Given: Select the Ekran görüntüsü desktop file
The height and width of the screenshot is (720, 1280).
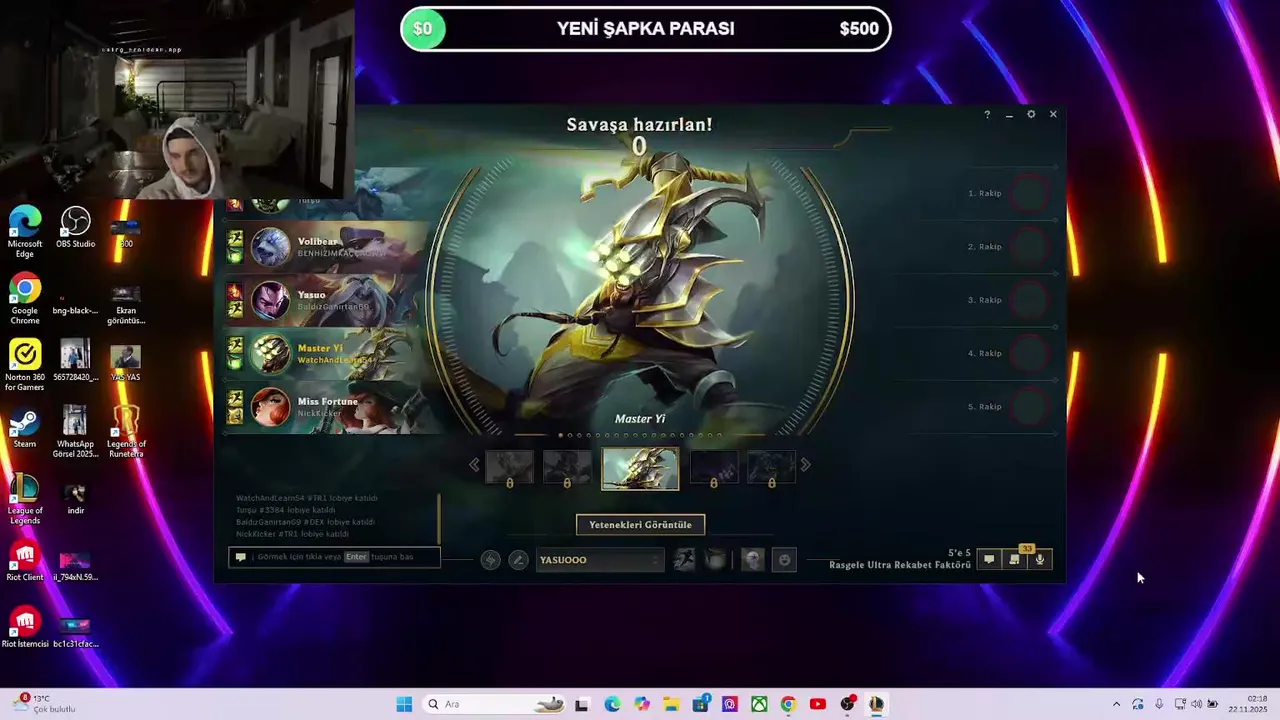Looking at the screenshot, I should pyautogui.click(x=126, y=303).
